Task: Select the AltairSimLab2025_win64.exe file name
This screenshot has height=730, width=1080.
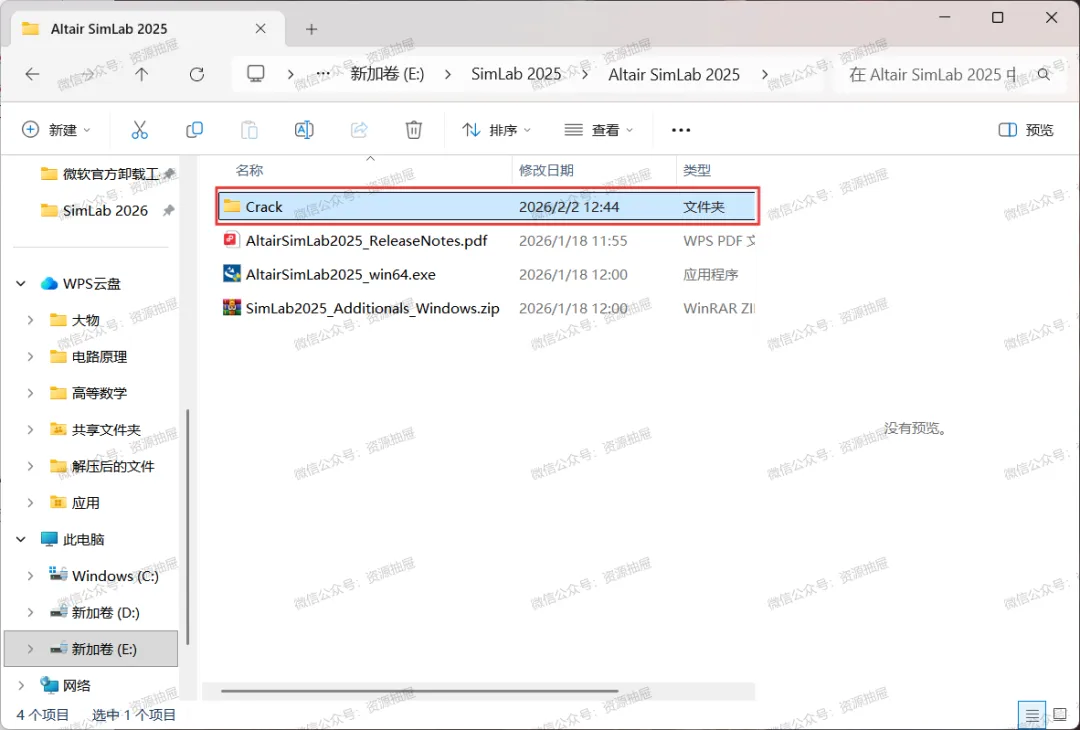Action: coord(341,274)
